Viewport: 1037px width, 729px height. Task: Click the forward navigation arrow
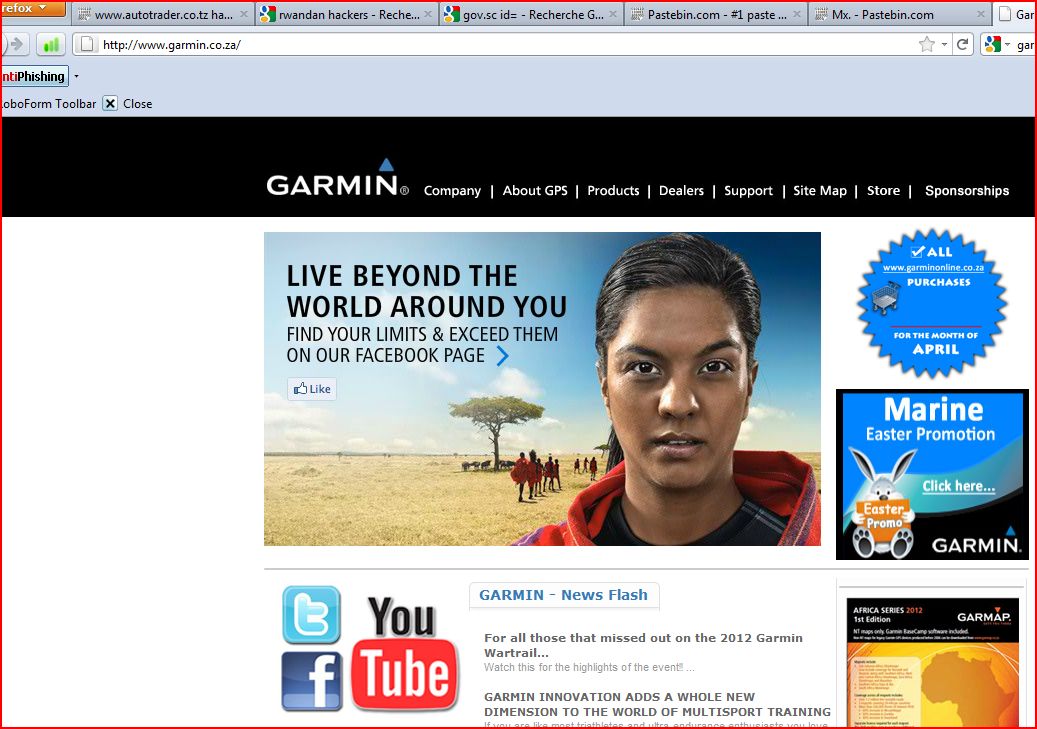coord(16,44)
